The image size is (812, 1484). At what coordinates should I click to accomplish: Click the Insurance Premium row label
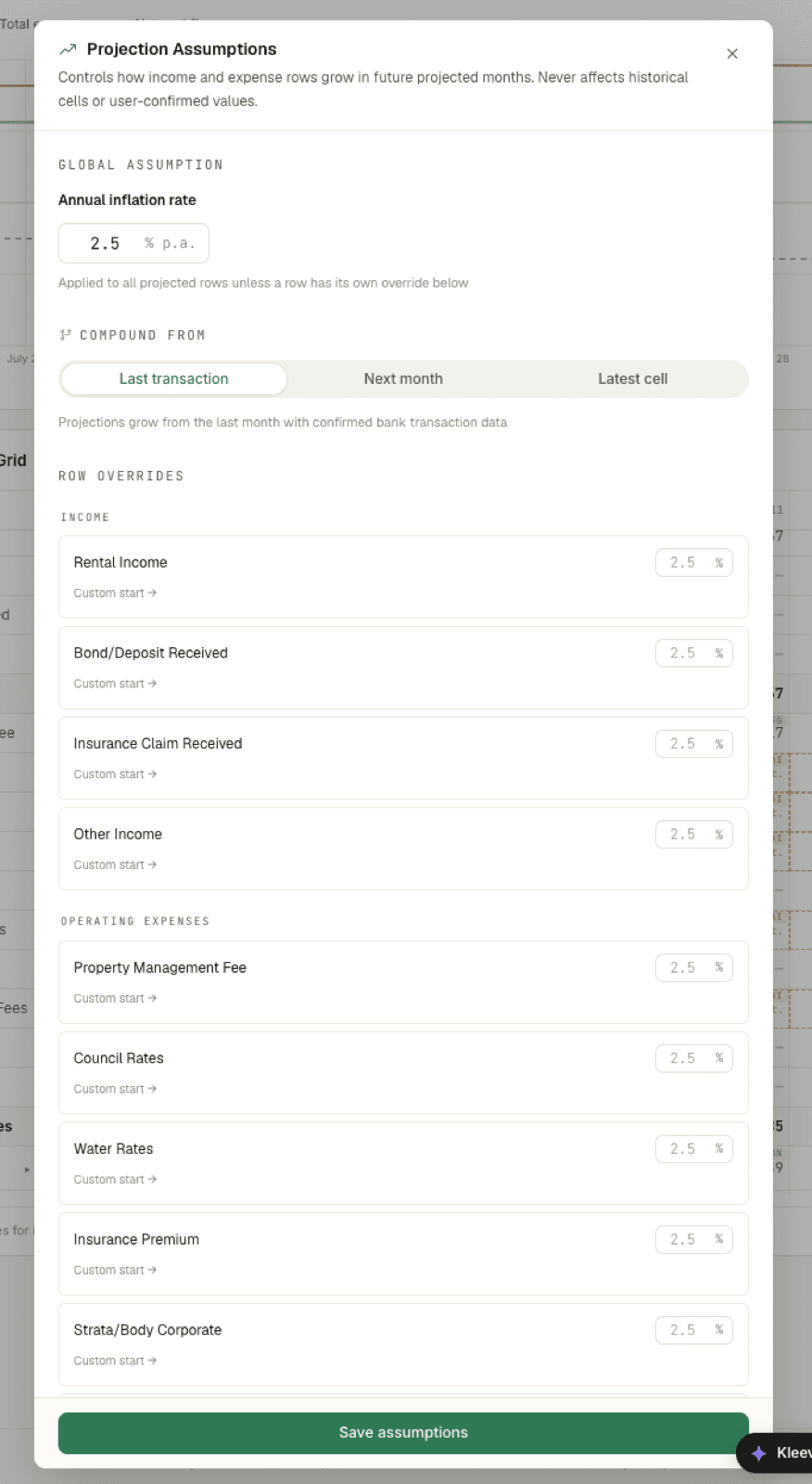click(136, 1239)
